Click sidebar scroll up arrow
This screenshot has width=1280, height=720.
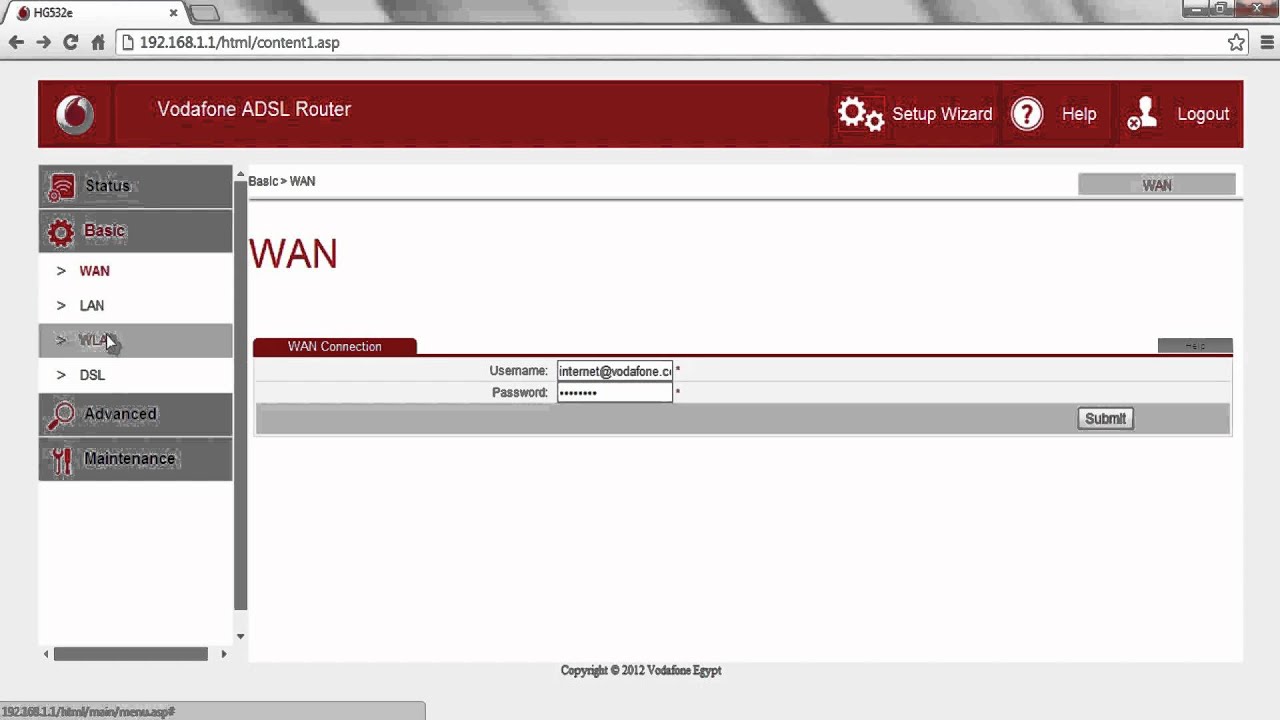240,176
